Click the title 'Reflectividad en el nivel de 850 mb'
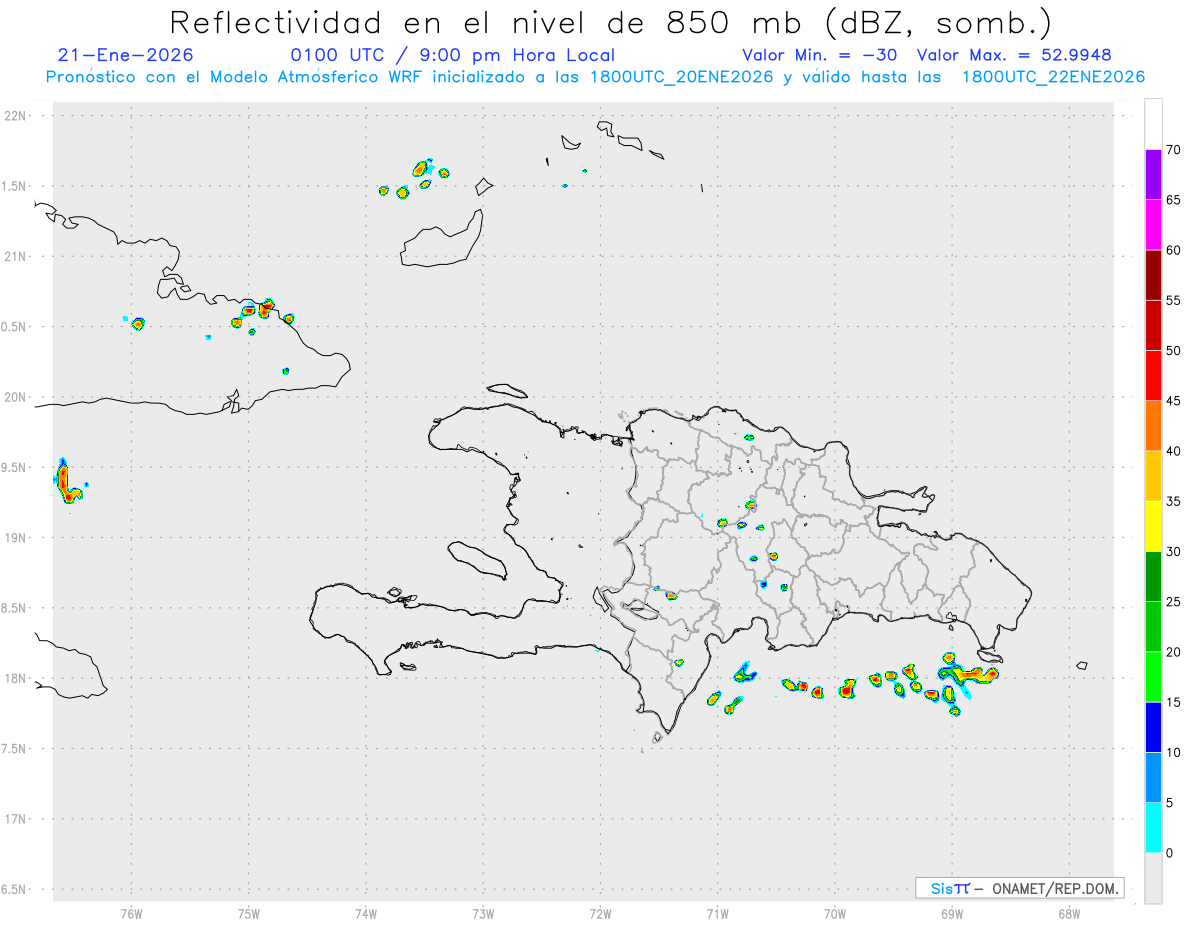Screen dimensions: 1200x927 488,22
